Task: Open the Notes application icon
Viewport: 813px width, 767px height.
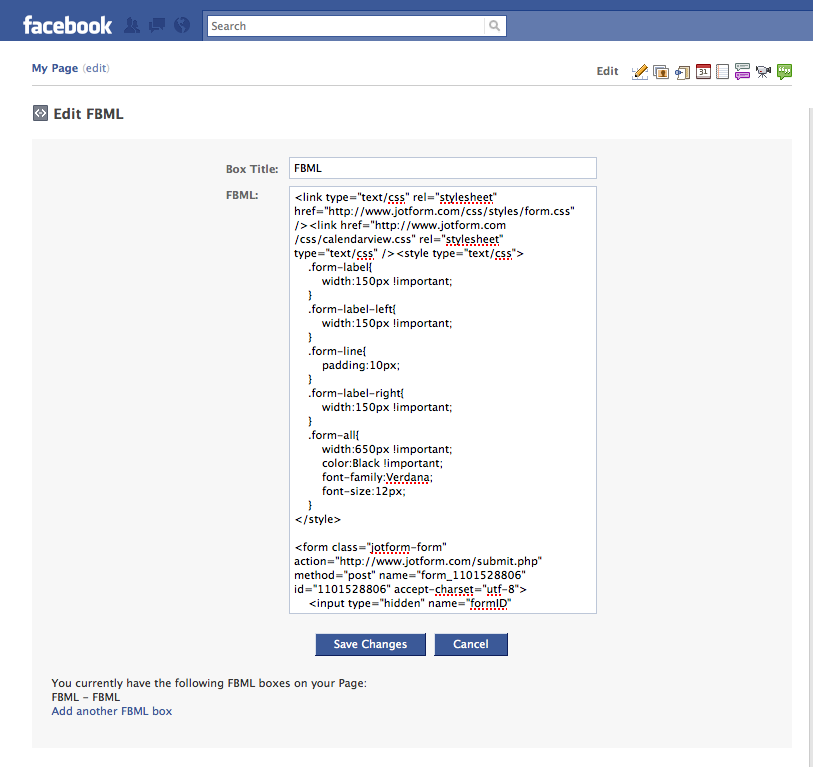Action: [722, 72]
